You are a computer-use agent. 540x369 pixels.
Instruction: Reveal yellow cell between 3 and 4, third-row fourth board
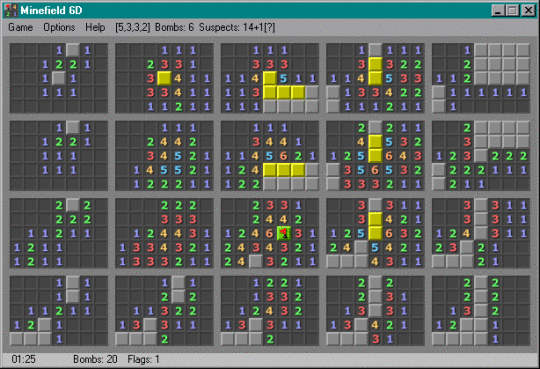375,219
